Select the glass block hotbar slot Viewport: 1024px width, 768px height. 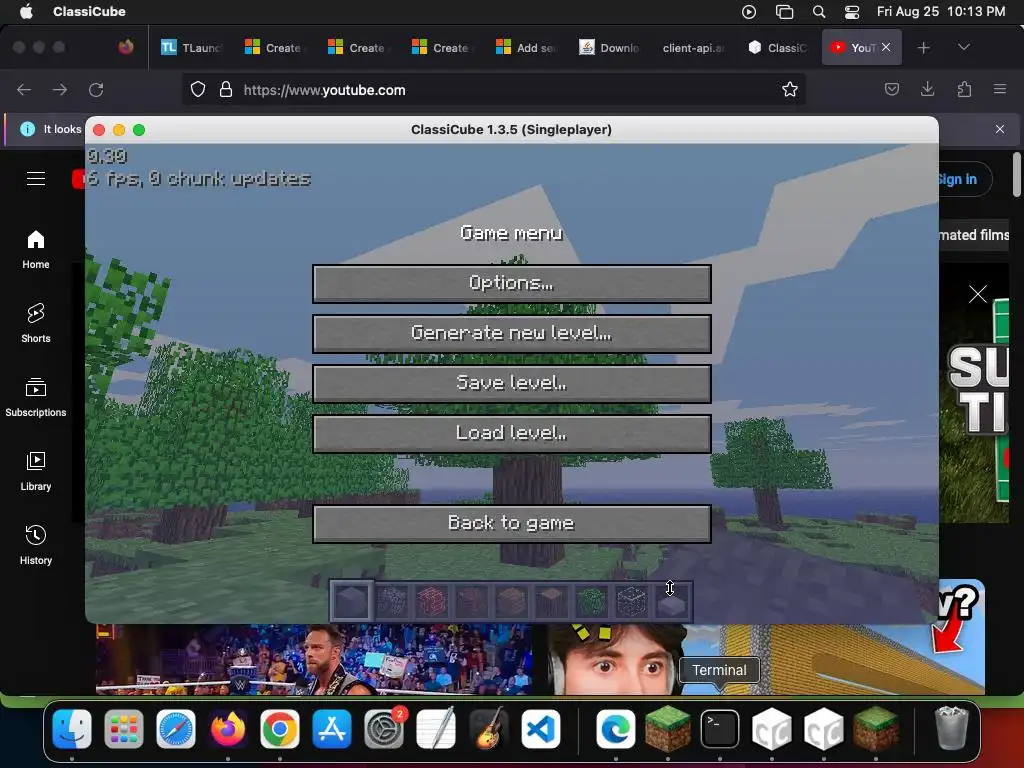coord(632,601)
